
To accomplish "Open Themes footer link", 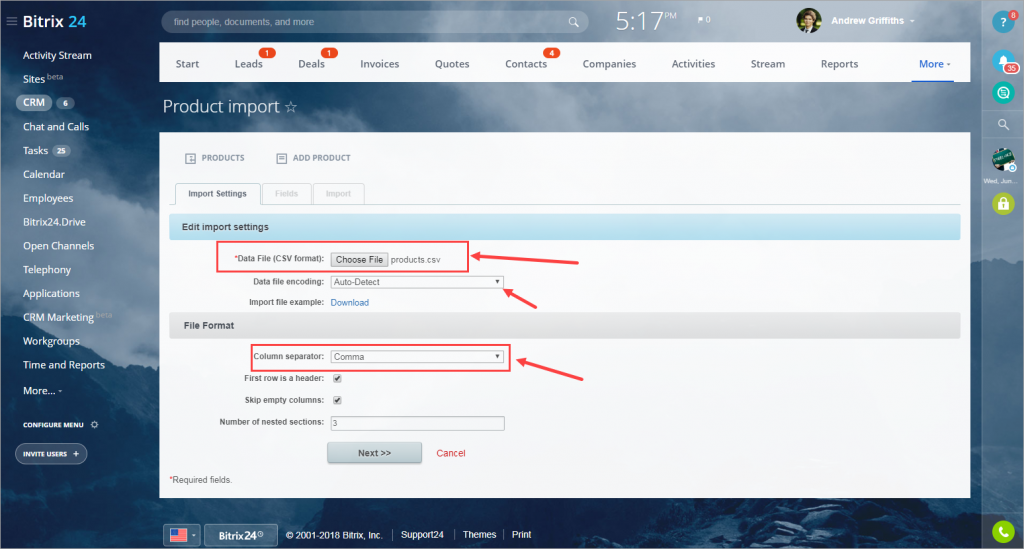I will click(479, 535).
